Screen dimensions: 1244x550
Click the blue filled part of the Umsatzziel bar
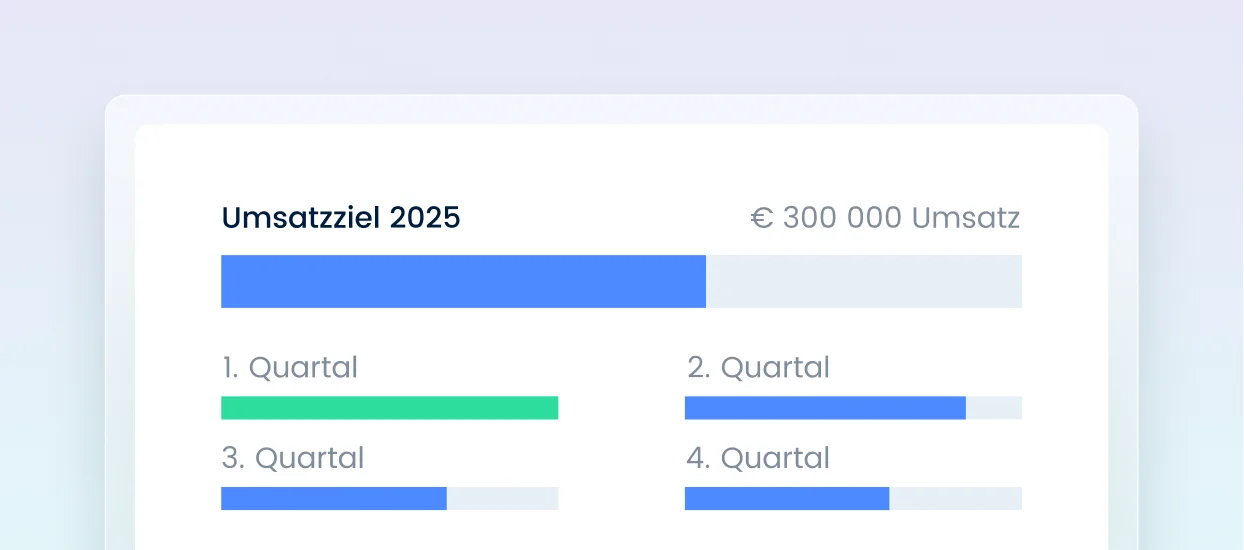463,281
